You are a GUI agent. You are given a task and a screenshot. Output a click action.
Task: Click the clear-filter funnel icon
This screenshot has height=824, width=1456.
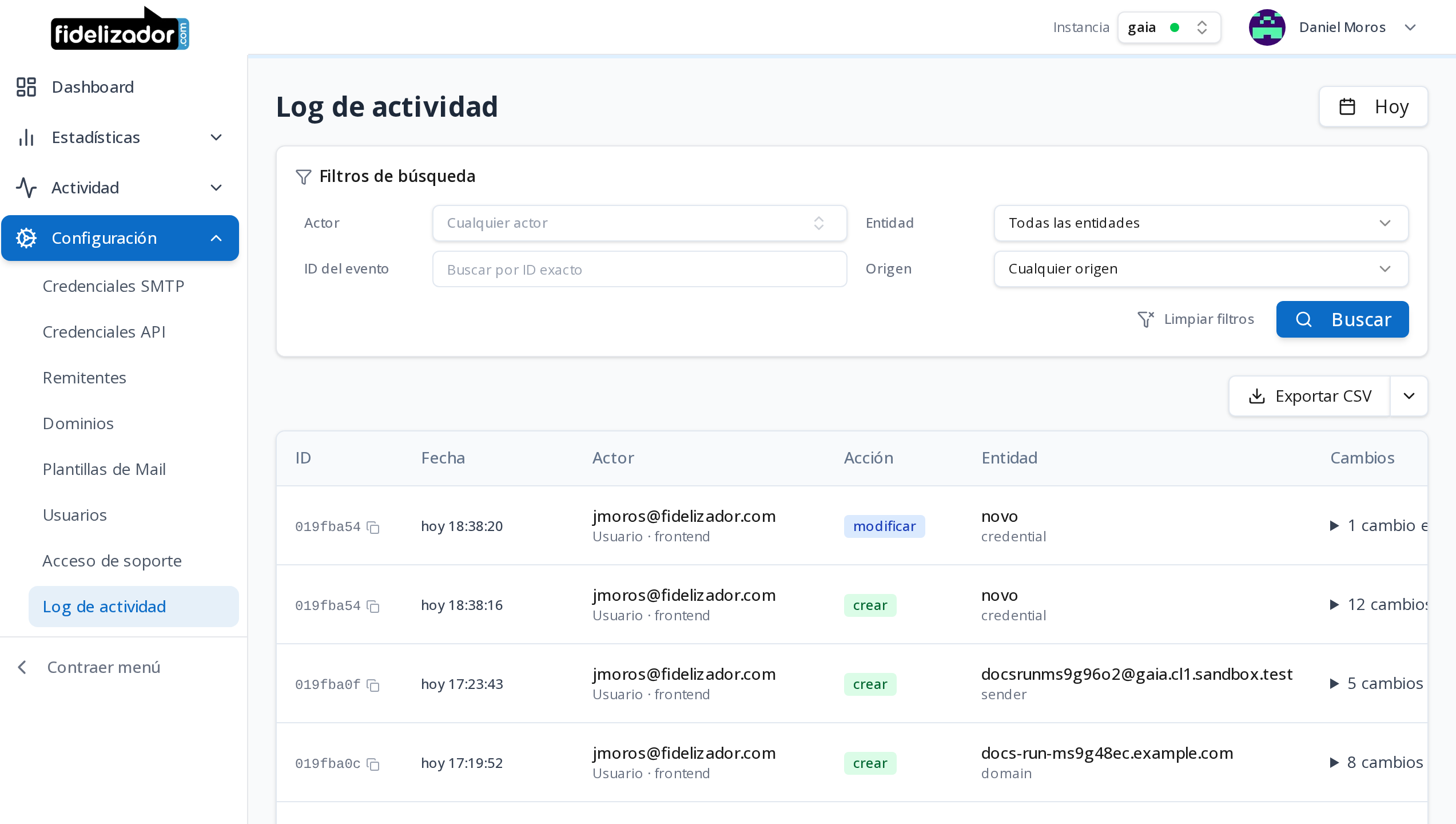pyautogui.click(x=1145, y=319)
